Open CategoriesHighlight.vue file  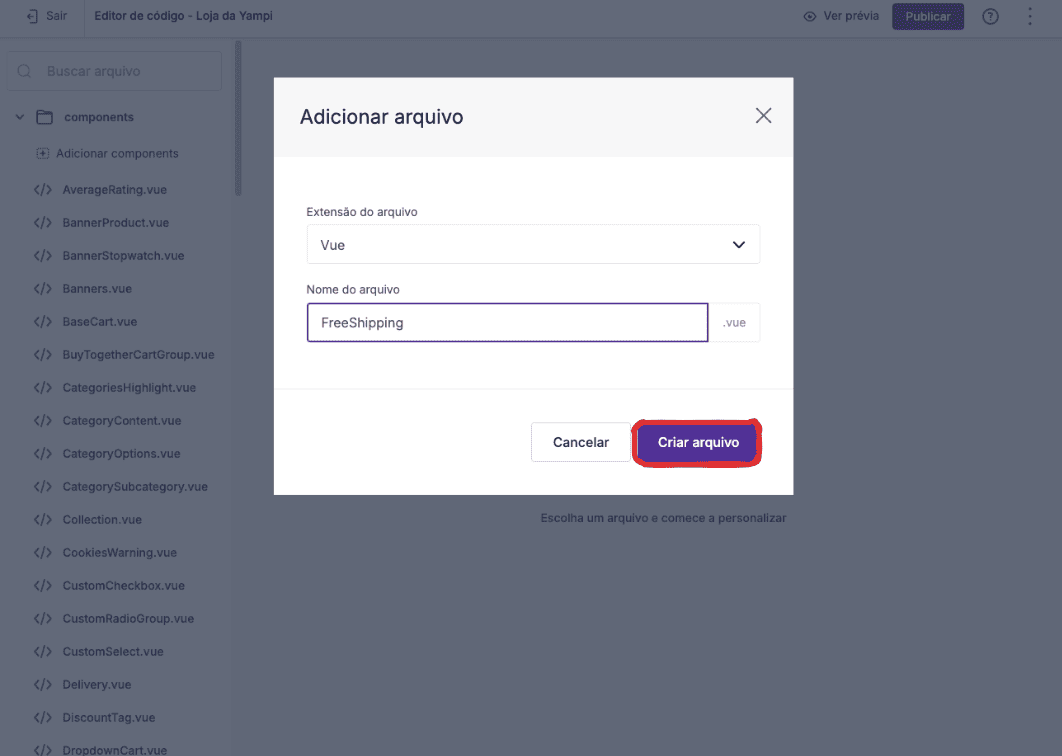(x=129, y=387)
